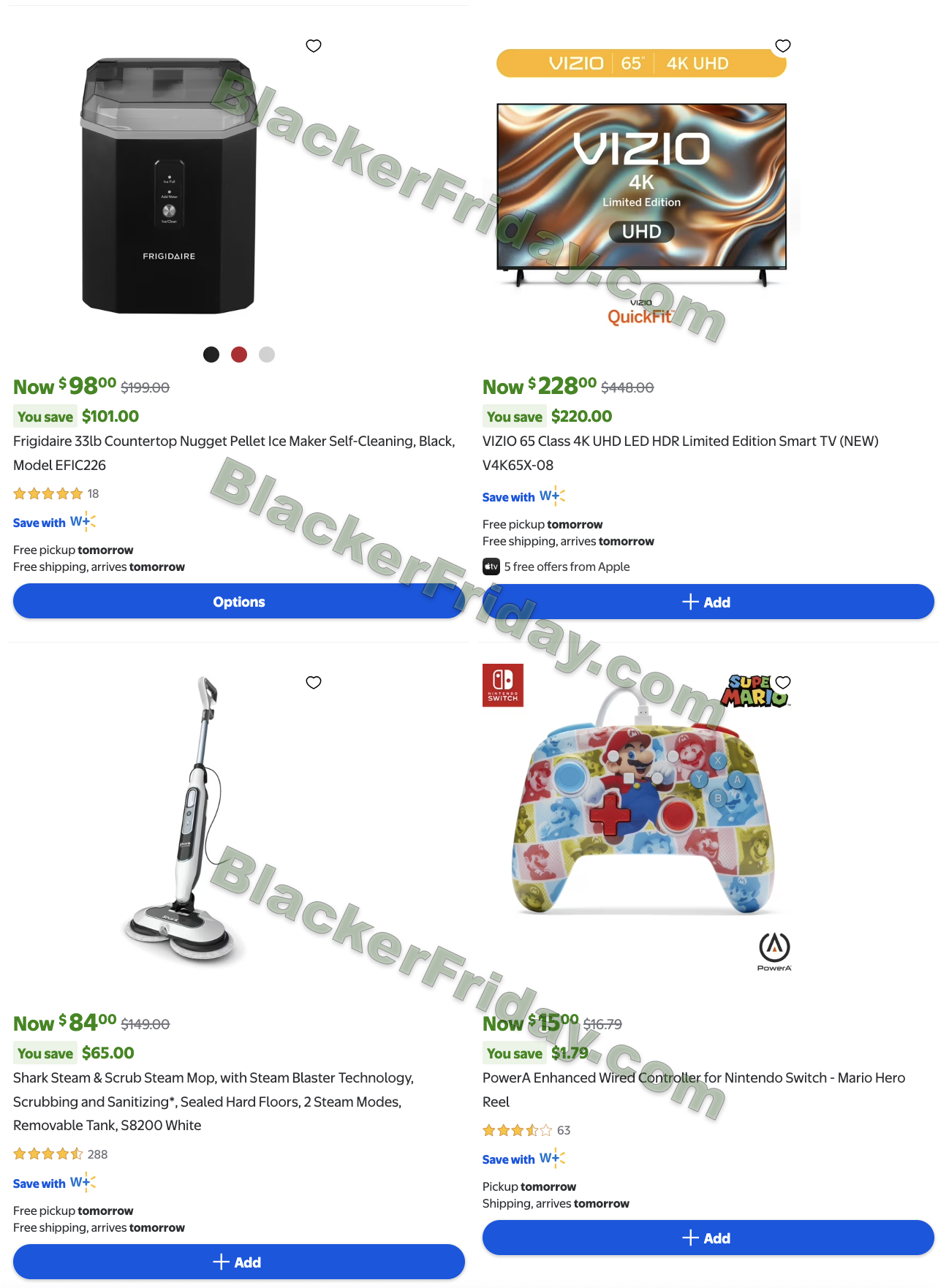Add the PowerA Mario controller to cart
The image size is (949, 1288).
pyautogui.click(x=708, y=1238)
